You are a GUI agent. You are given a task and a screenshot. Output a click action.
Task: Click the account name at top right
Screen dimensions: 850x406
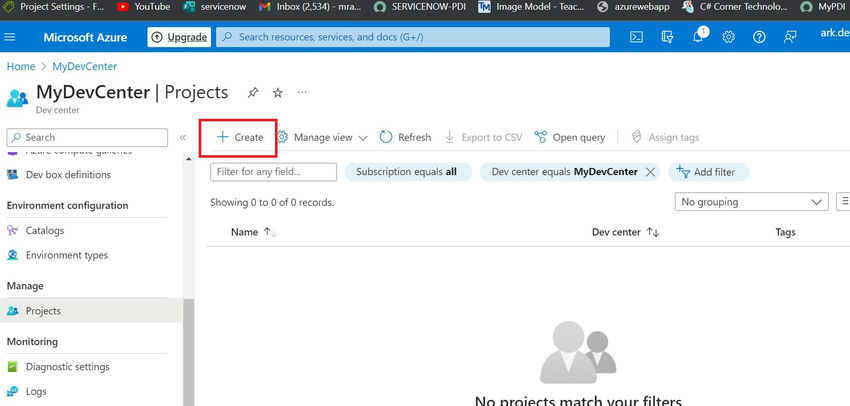pyautogui.click(x=835, y=33)
